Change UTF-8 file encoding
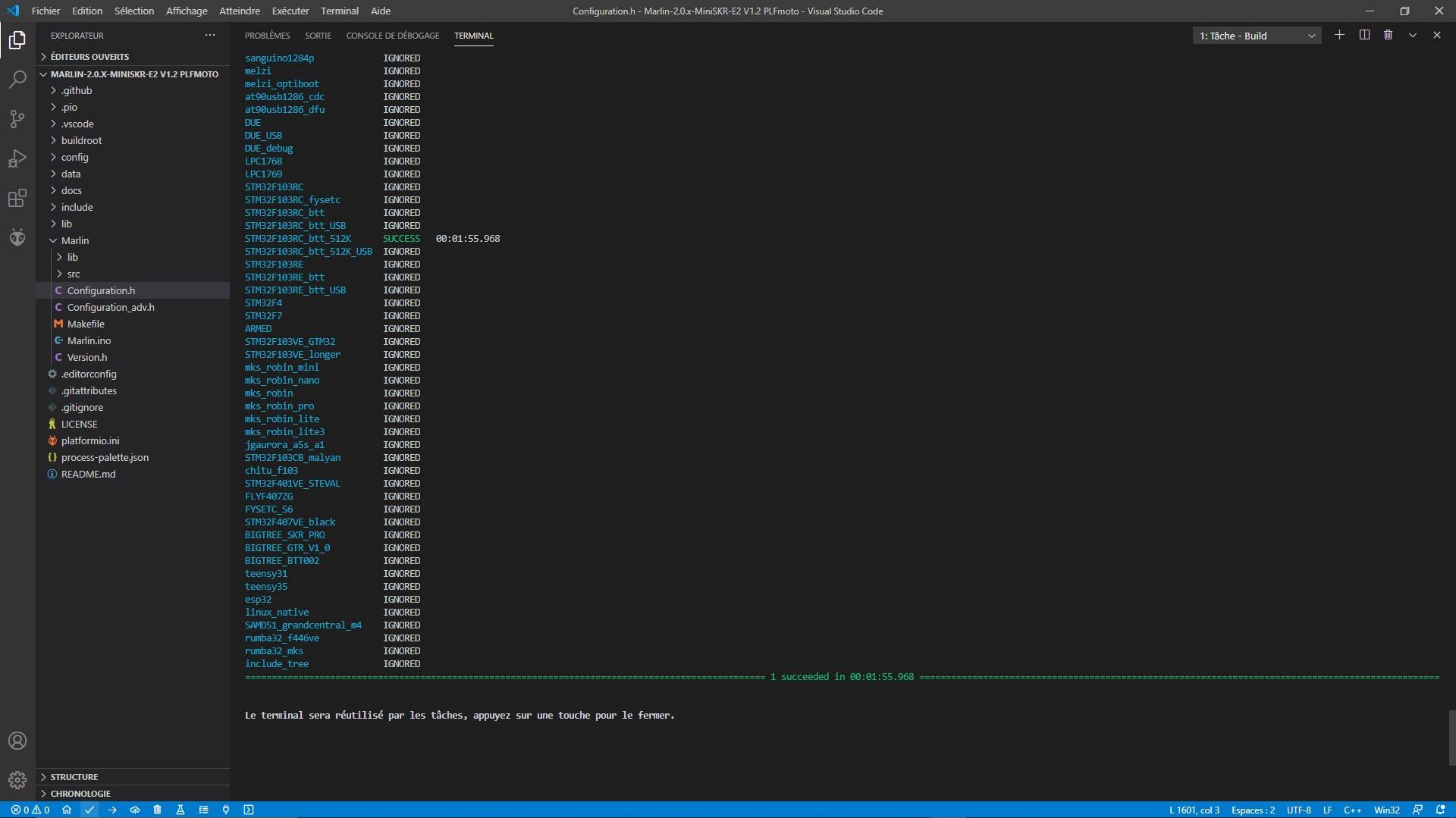1456x818 pixels. click(1299, 810)
